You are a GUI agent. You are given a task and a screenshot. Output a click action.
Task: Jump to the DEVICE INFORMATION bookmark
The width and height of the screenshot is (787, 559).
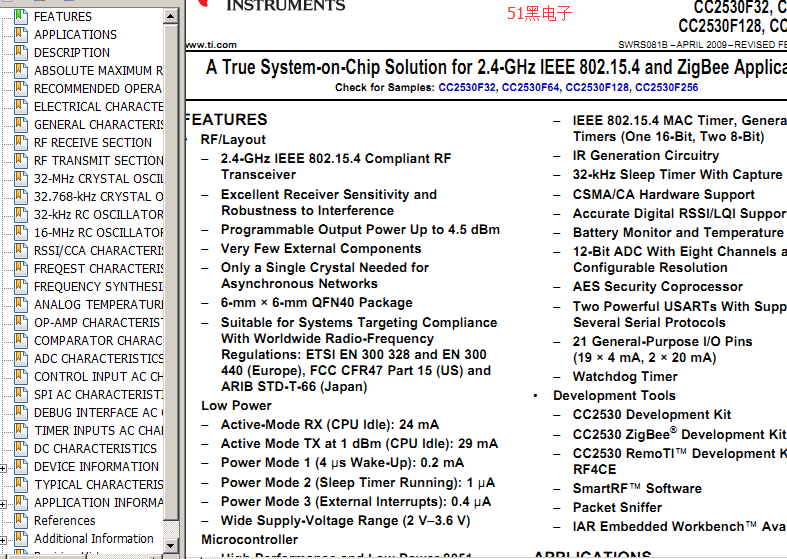point(96,467)
